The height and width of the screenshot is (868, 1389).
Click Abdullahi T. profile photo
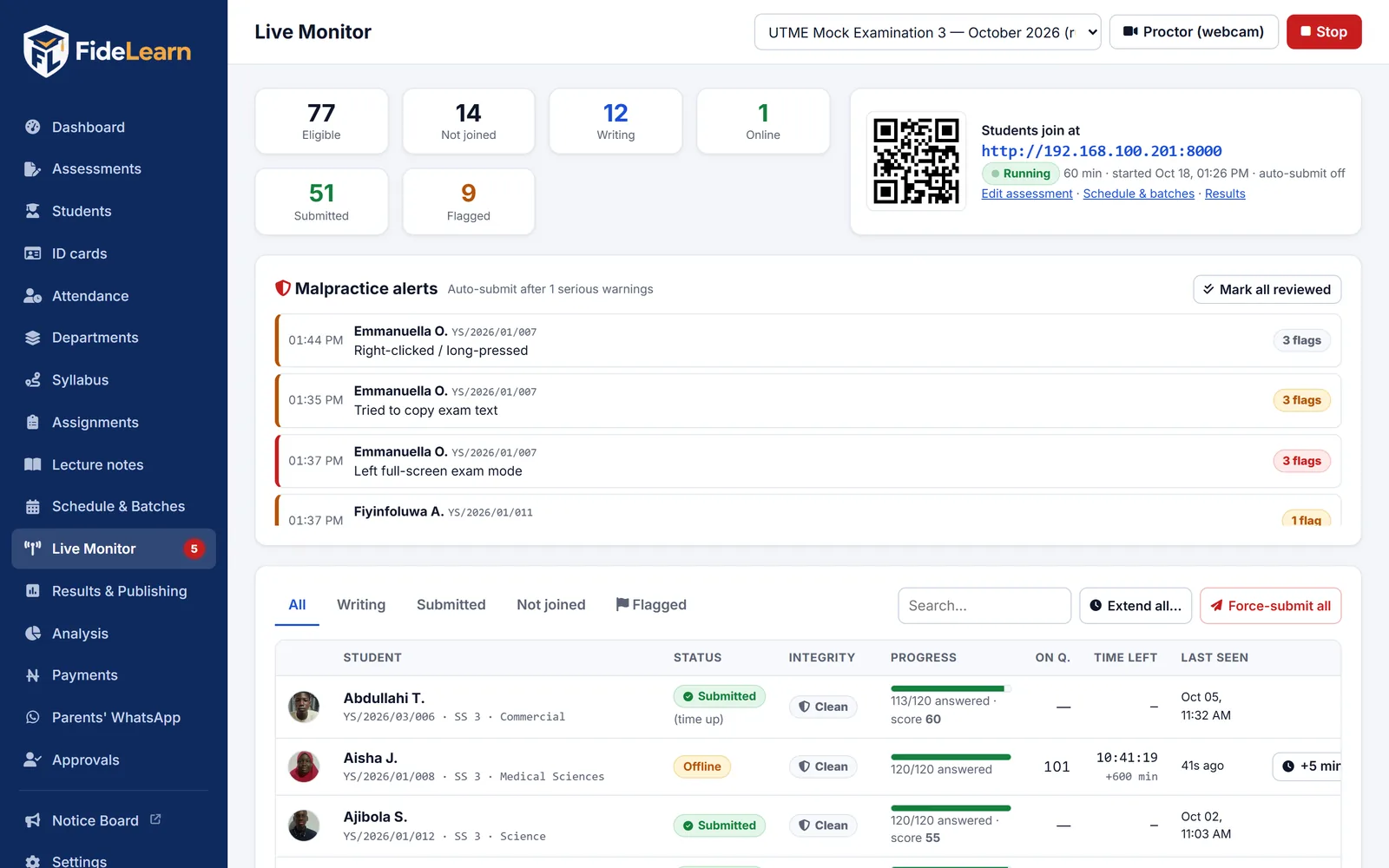point(304,707)
